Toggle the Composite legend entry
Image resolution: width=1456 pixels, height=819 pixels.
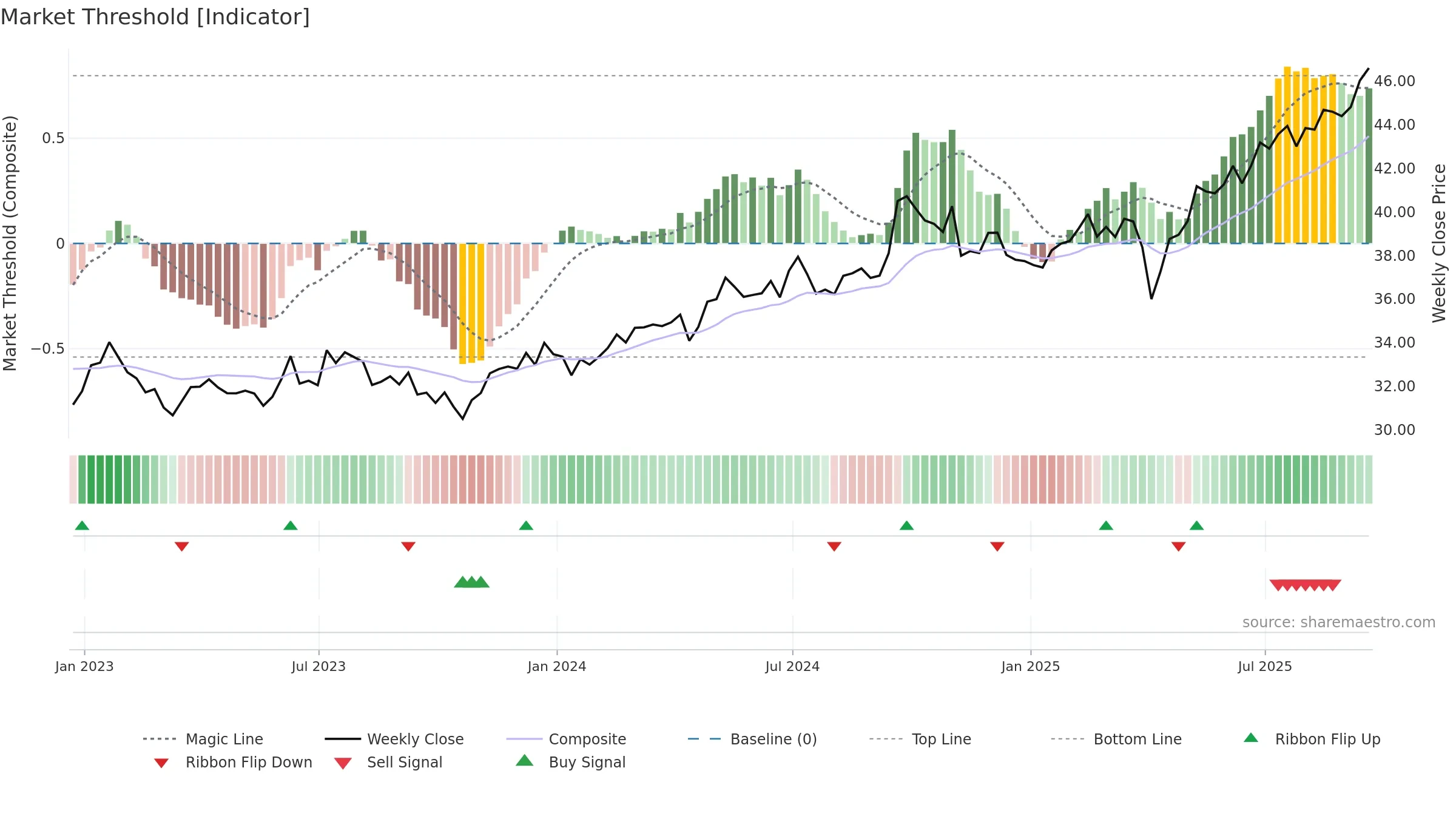pyautogui.click(x=566, y=739)
